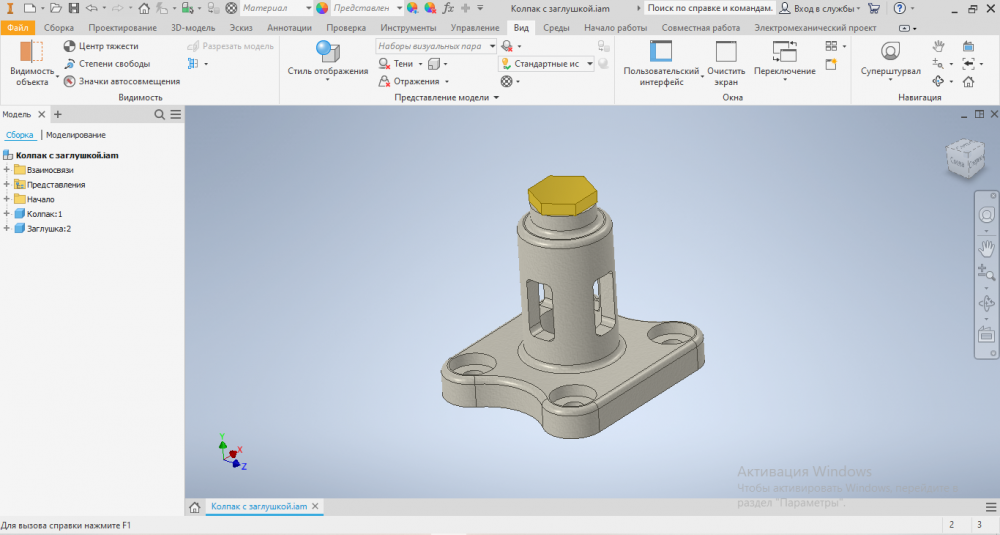Switch to the Эскиз ribbon tab
The width and height of the screenshot is (1000, 535).
[241, 28]
